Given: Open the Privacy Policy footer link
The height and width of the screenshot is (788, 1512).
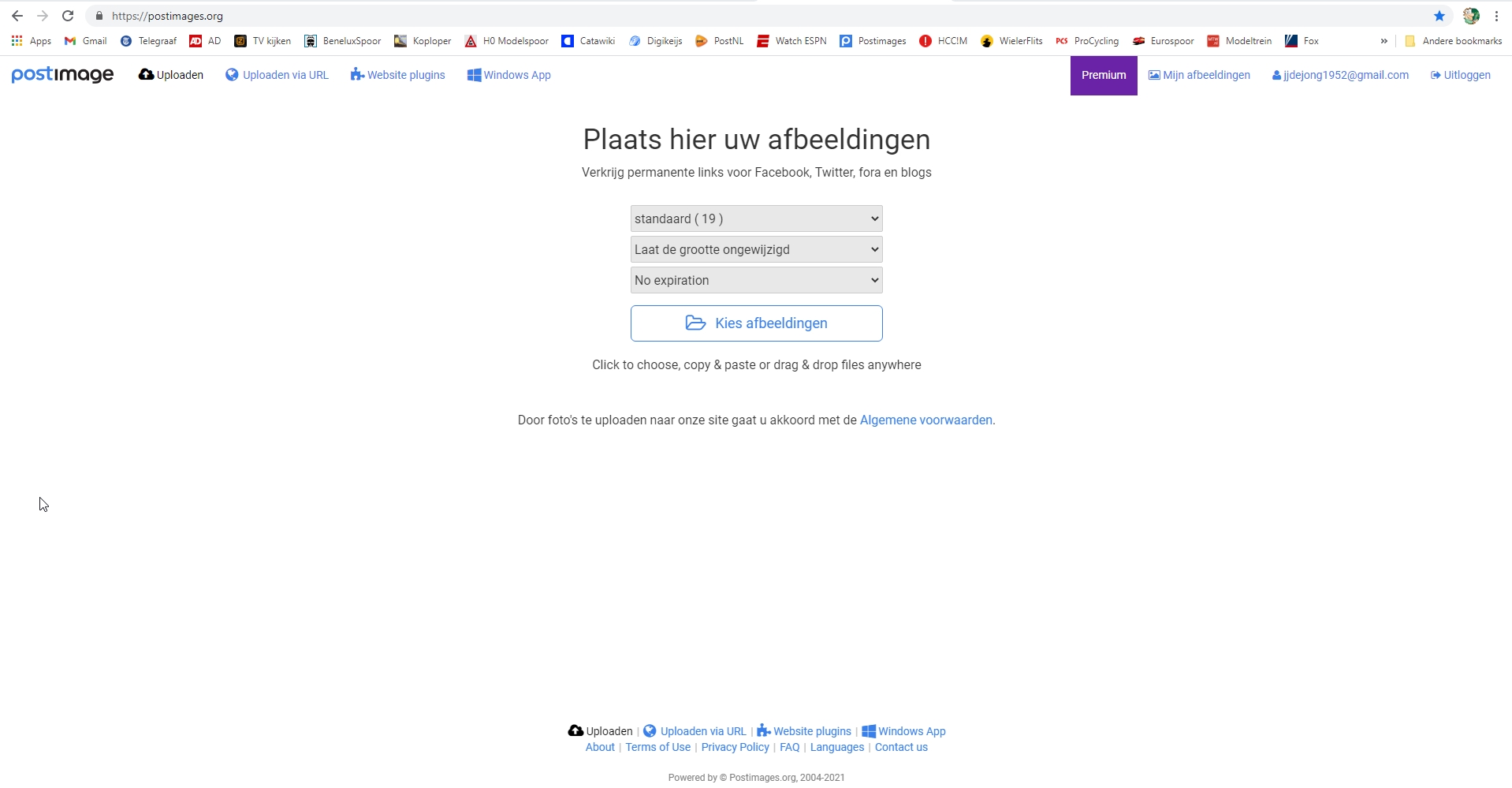Looking at the screenshot, I should point(735,747).
